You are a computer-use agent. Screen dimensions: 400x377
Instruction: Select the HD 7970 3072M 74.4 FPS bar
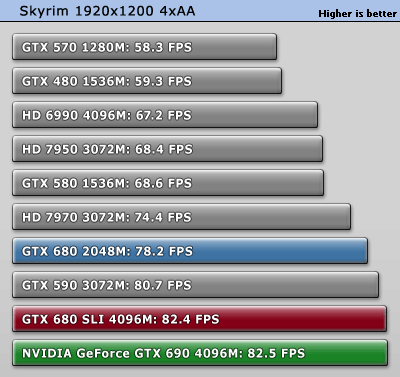182,217
